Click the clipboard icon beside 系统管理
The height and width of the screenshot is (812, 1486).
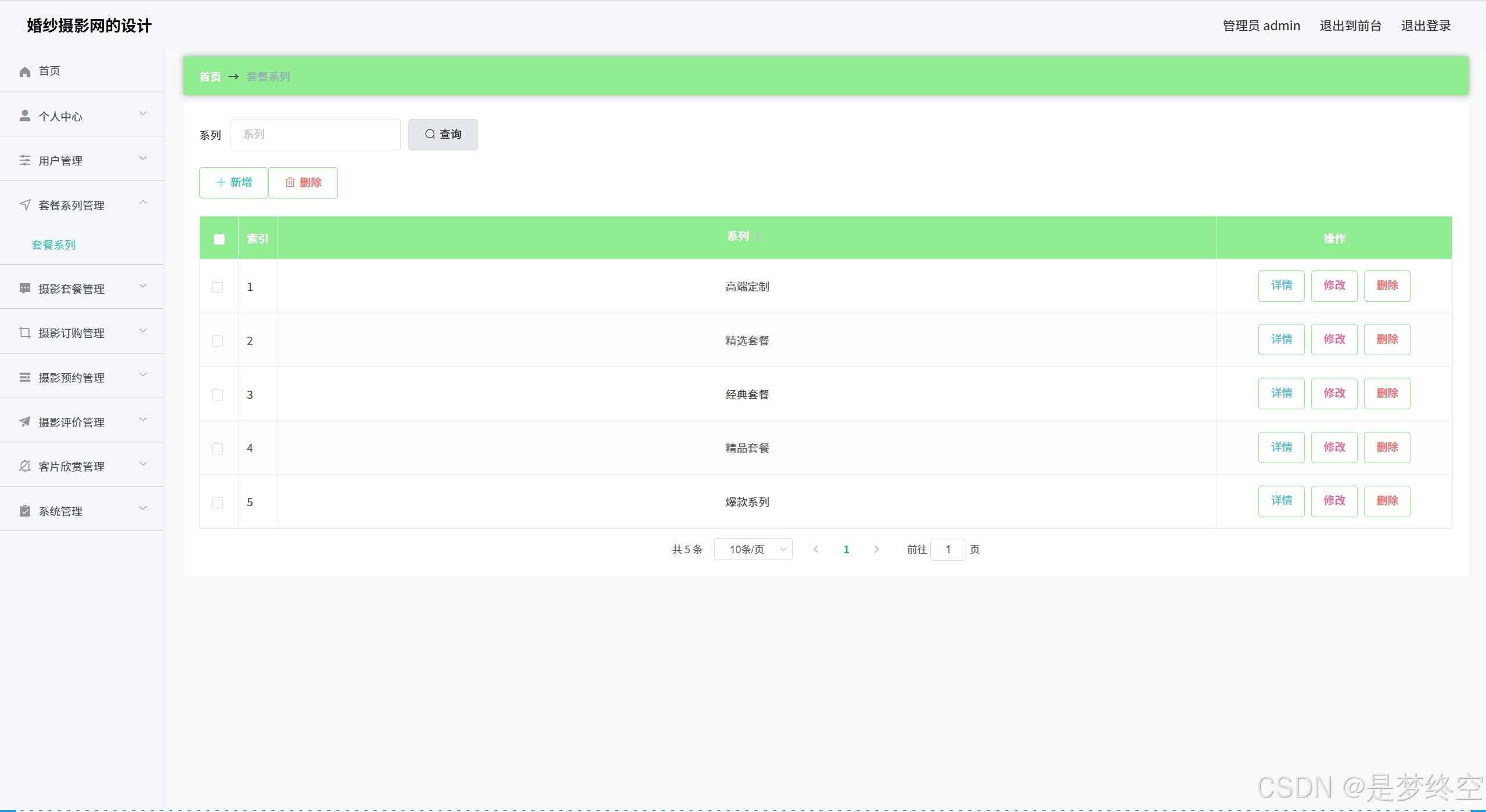pos(25,511)
